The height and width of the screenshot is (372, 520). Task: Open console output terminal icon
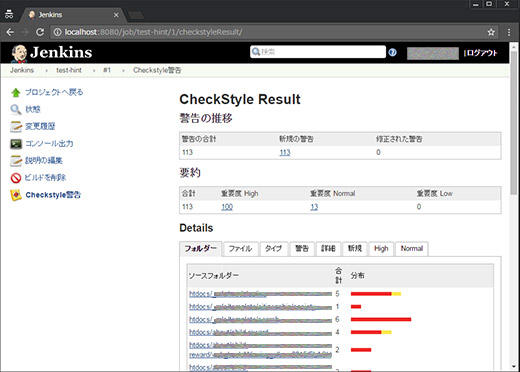click(16, 144)
